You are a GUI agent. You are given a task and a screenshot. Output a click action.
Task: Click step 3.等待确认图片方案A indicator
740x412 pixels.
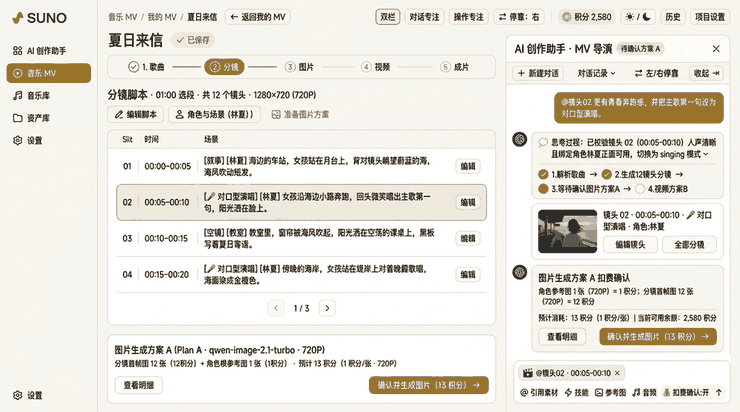coord(543,189)
